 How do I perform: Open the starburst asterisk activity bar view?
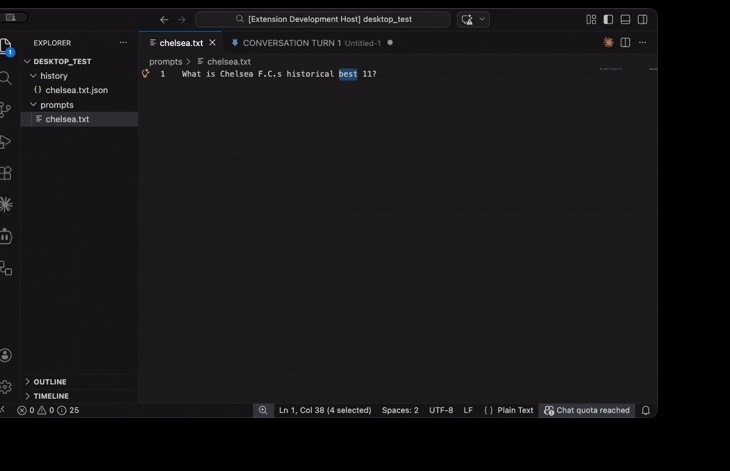6,205
